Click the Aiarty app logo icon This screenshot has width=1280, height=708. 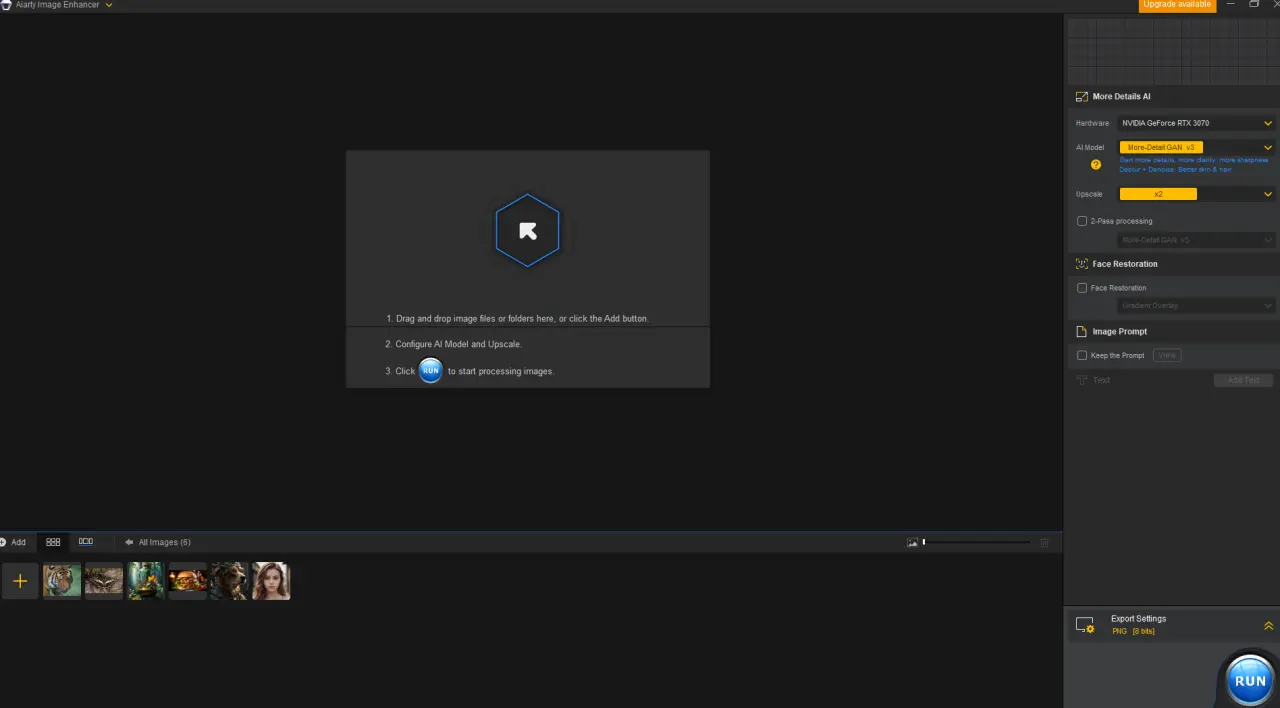point(5,5)
